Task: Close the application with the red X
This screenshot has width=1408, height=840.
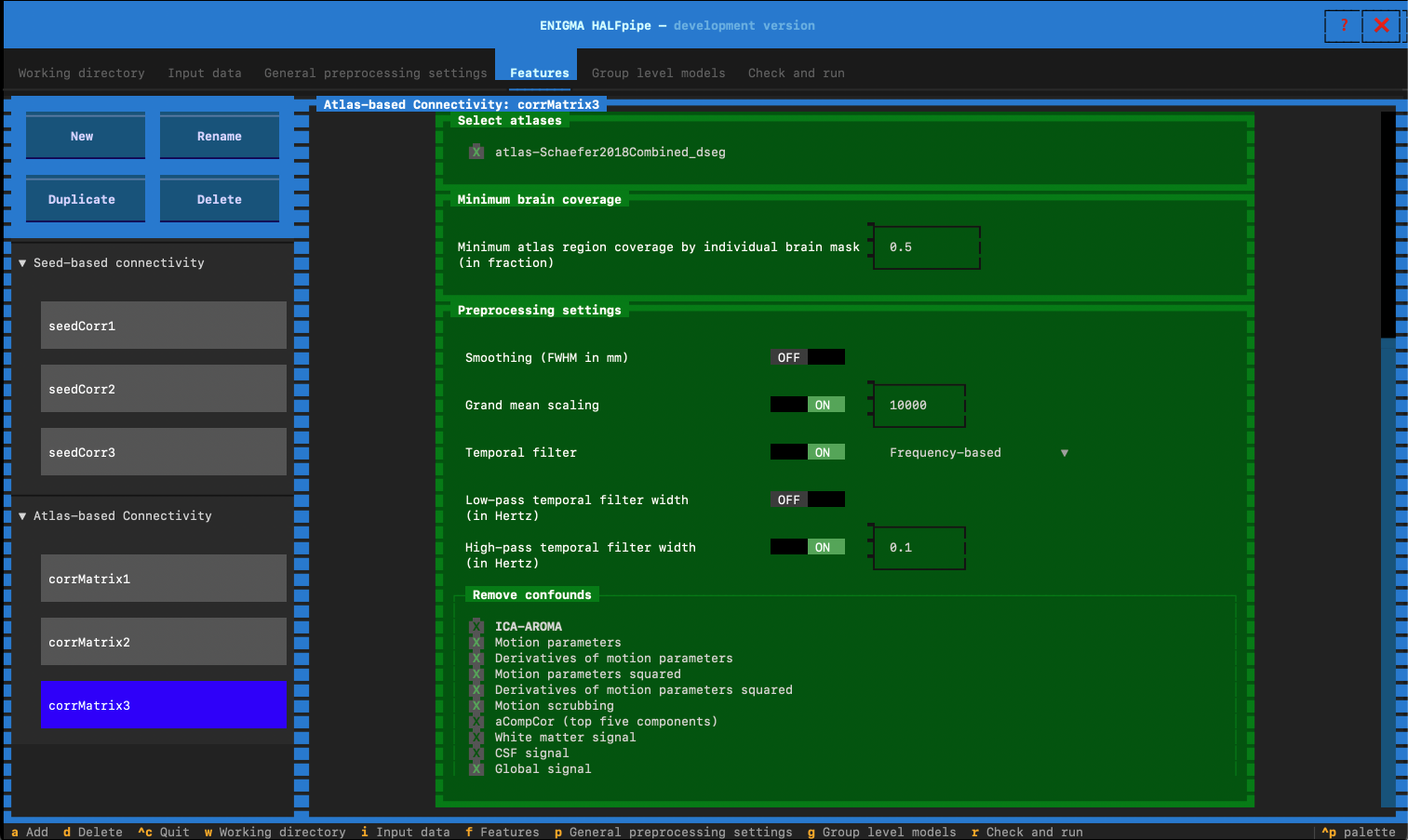Action: (1382, 25)
